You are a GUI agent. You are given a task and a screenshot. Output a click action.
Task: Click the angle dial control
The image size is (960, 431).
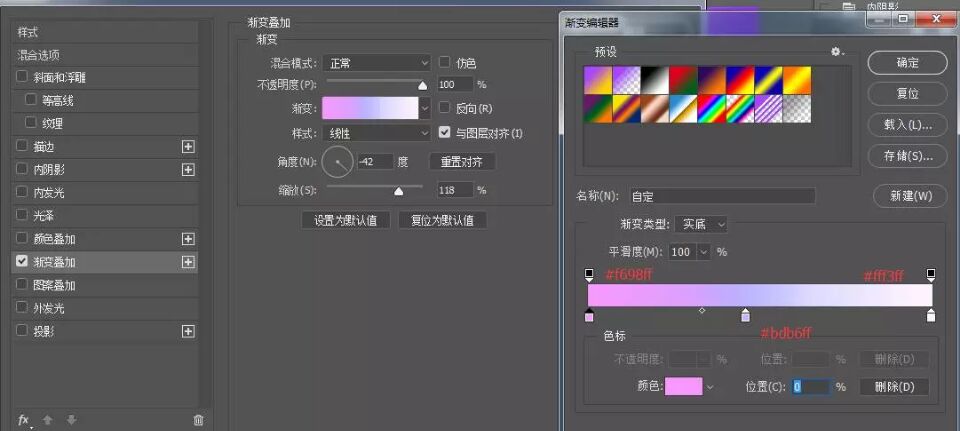coord(337,161)
